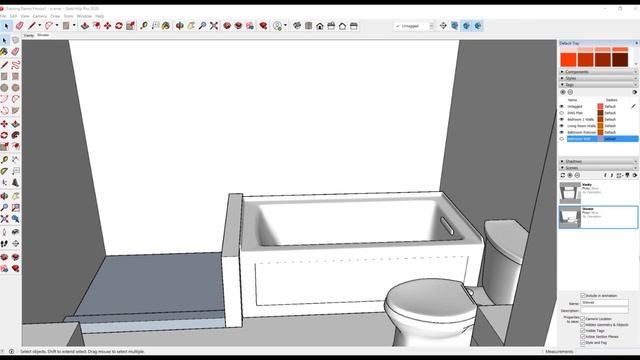Expand the Components panel
This screenshot has width=640, height=360.
click(x=598, y=72)
